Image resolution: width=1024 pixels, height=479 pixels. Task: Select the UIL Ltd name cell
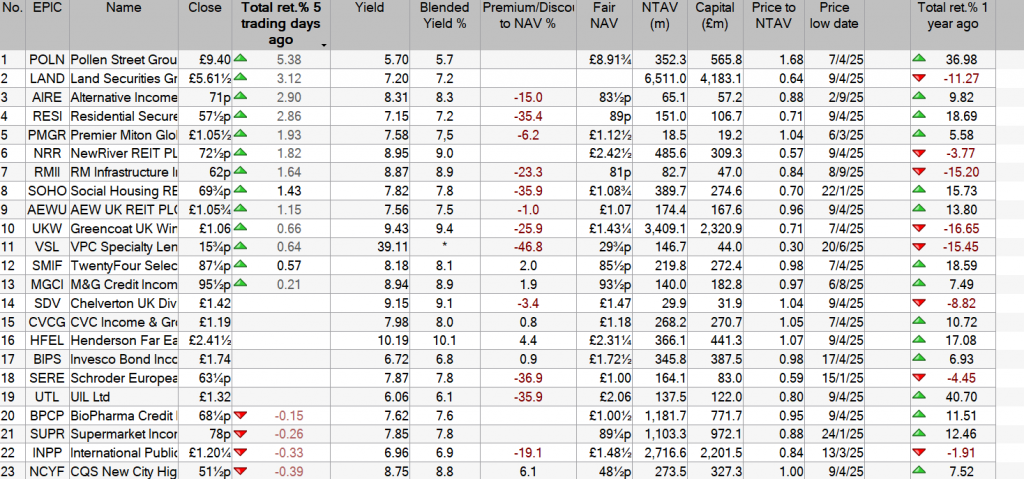(x=123, y=397)
